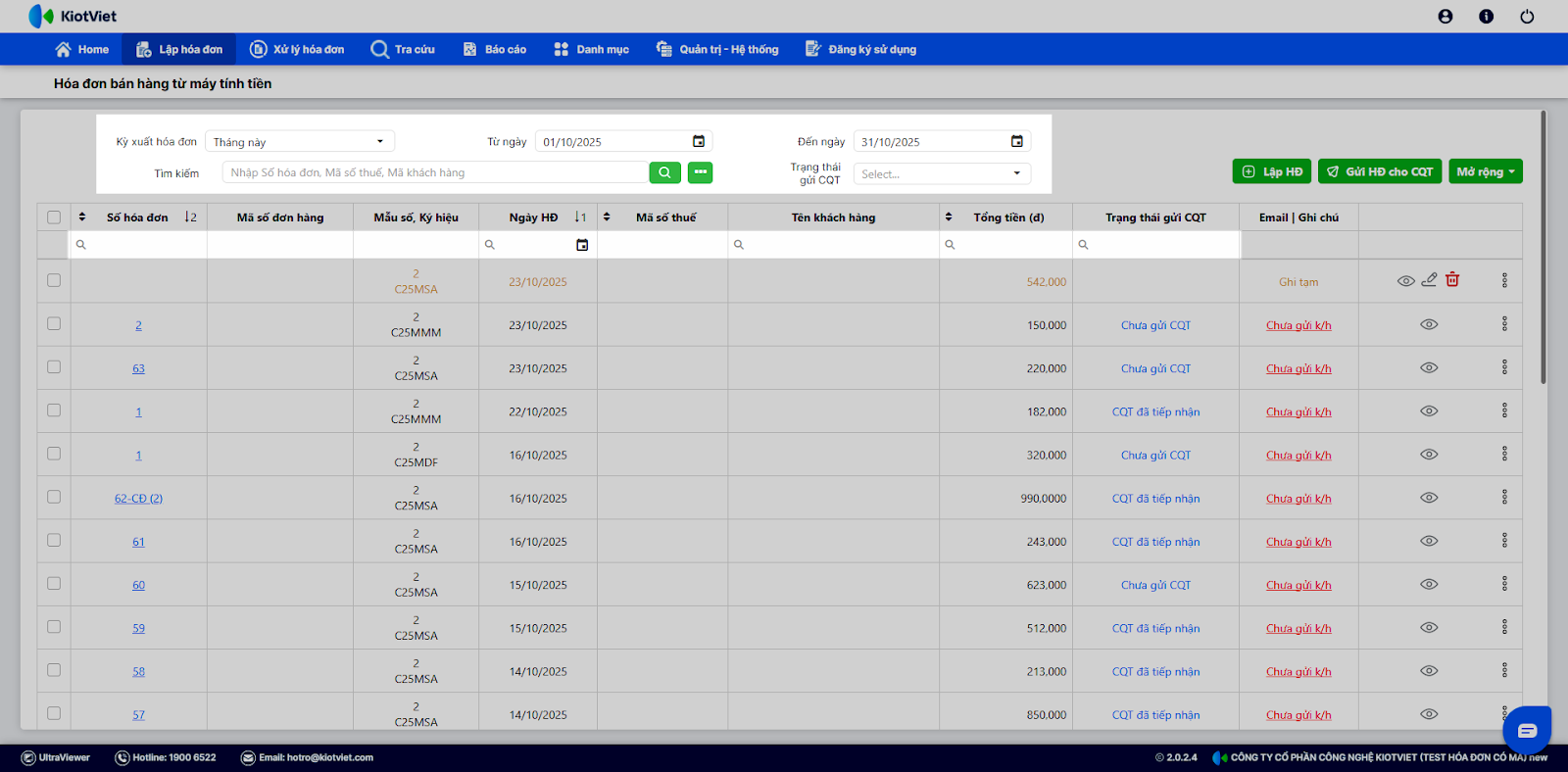Sort by Số hóa đơn column
Viewport: 1568px width, 772px height.
click(82, 217)
